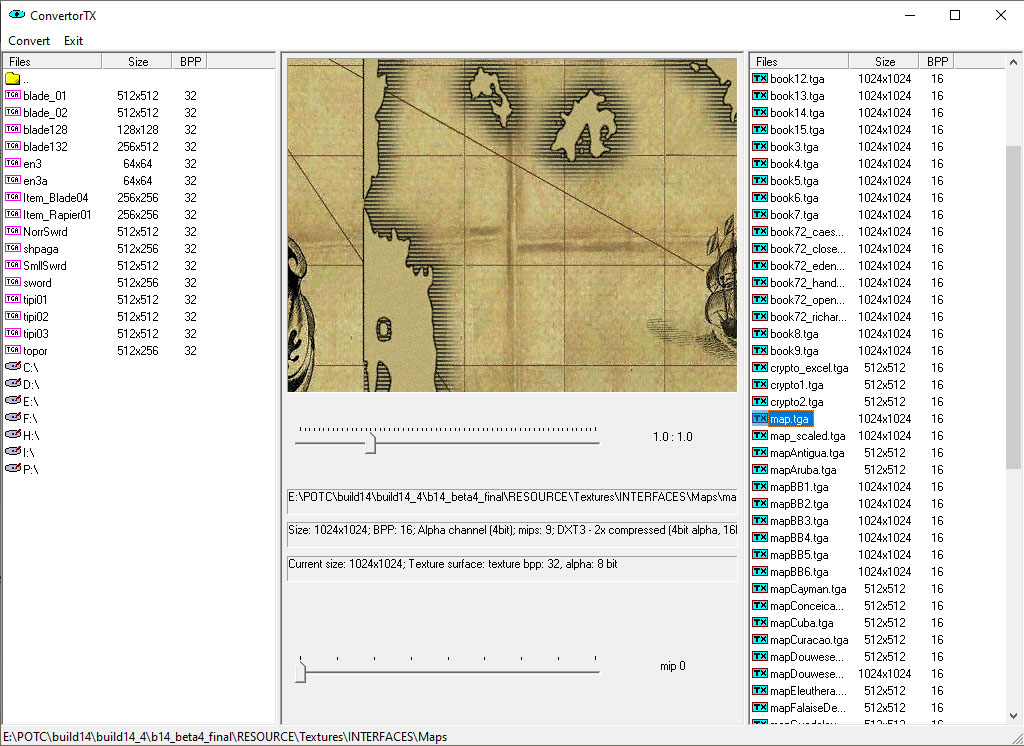Select book8.tga in the right list
Screen dimensions: 1024x746
coord(794,333)
